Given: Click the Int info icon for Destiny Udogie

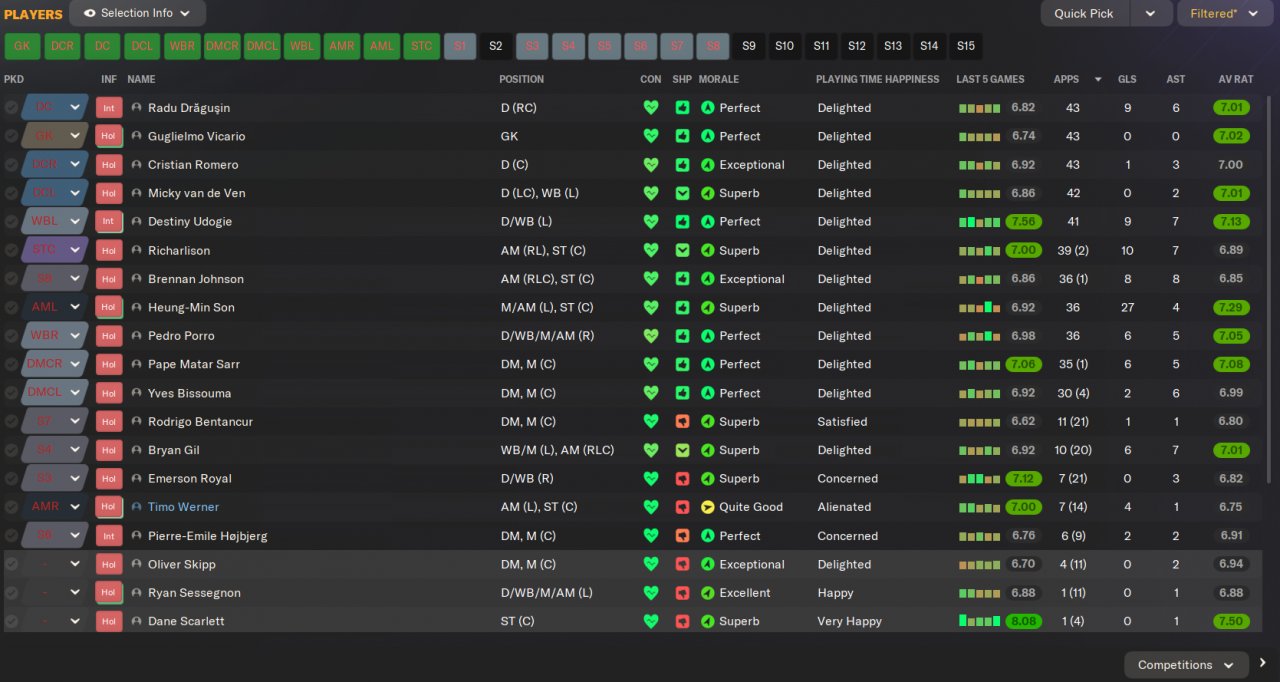Looking at the screenshot, I should tap(109, 222).
